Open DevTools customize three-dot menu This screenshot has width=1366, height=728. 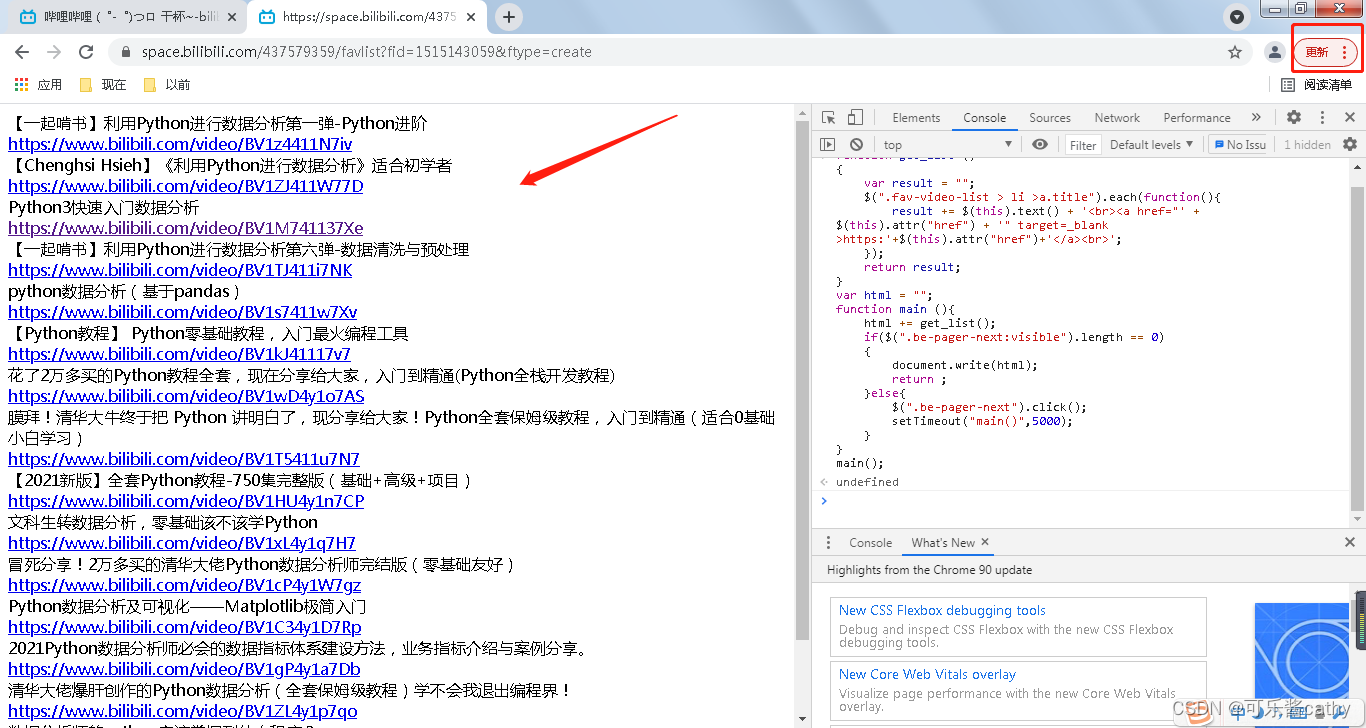tap(1322, 118)
